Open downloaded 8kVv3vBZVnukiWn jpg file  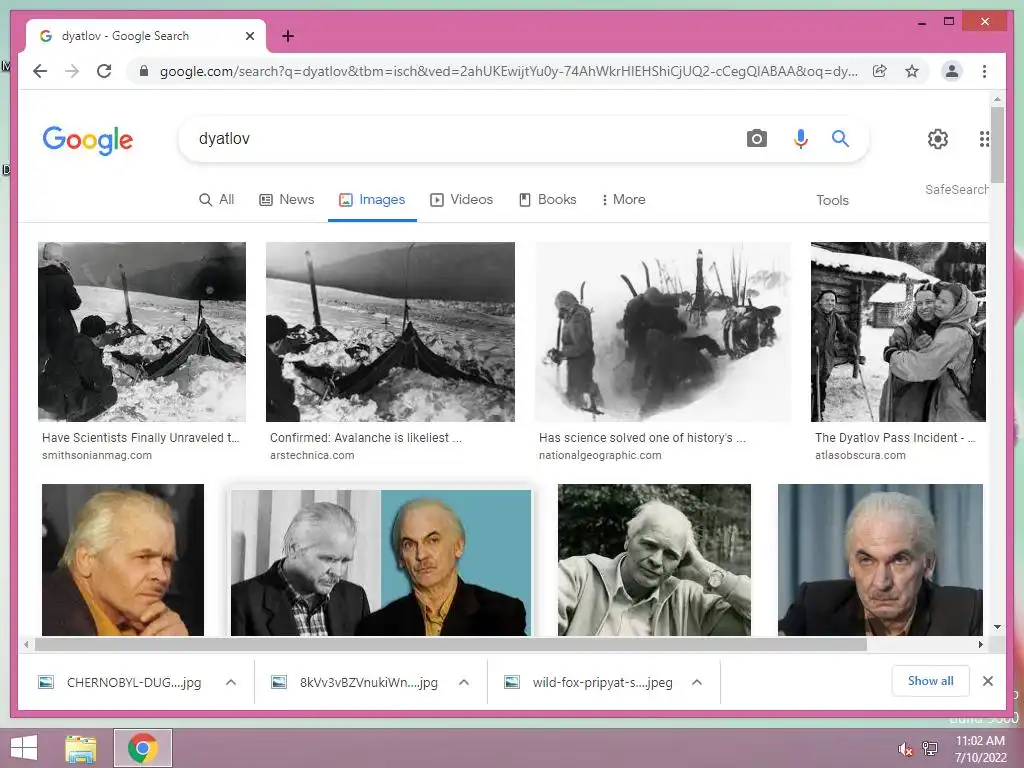(356, 682)
